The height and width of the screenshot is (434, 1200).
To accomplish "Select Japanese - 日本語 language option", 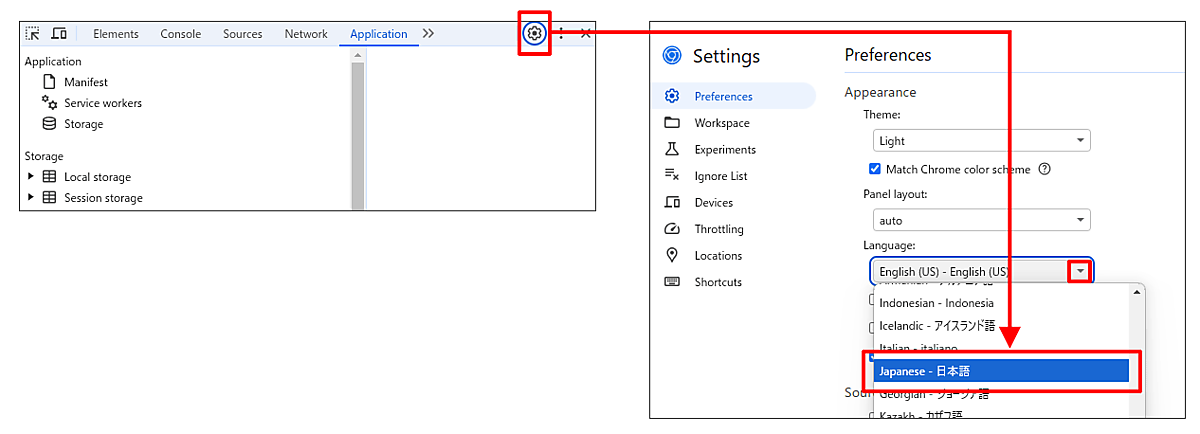I will (1000, 371).
